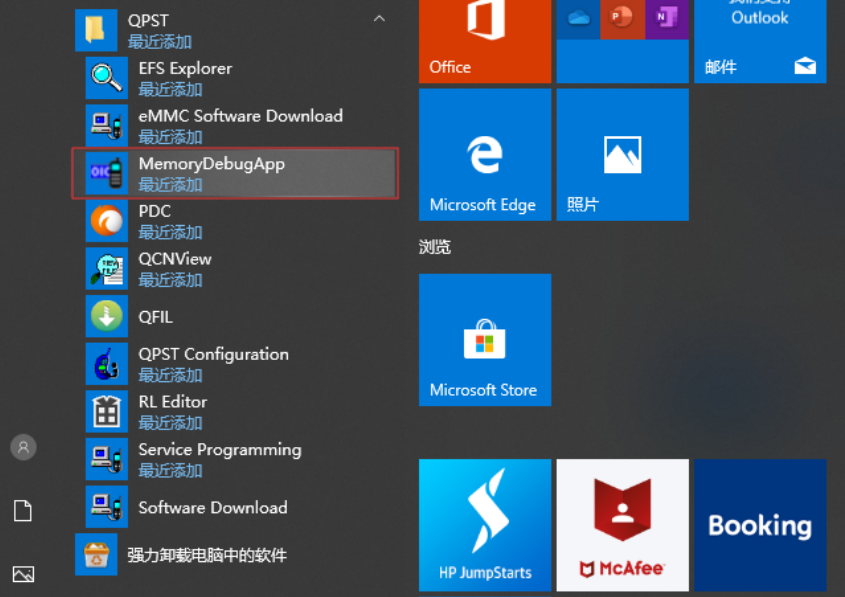845x597 pixels.
Task: Click the QPST Configuration text
Action: coord(213,354)
